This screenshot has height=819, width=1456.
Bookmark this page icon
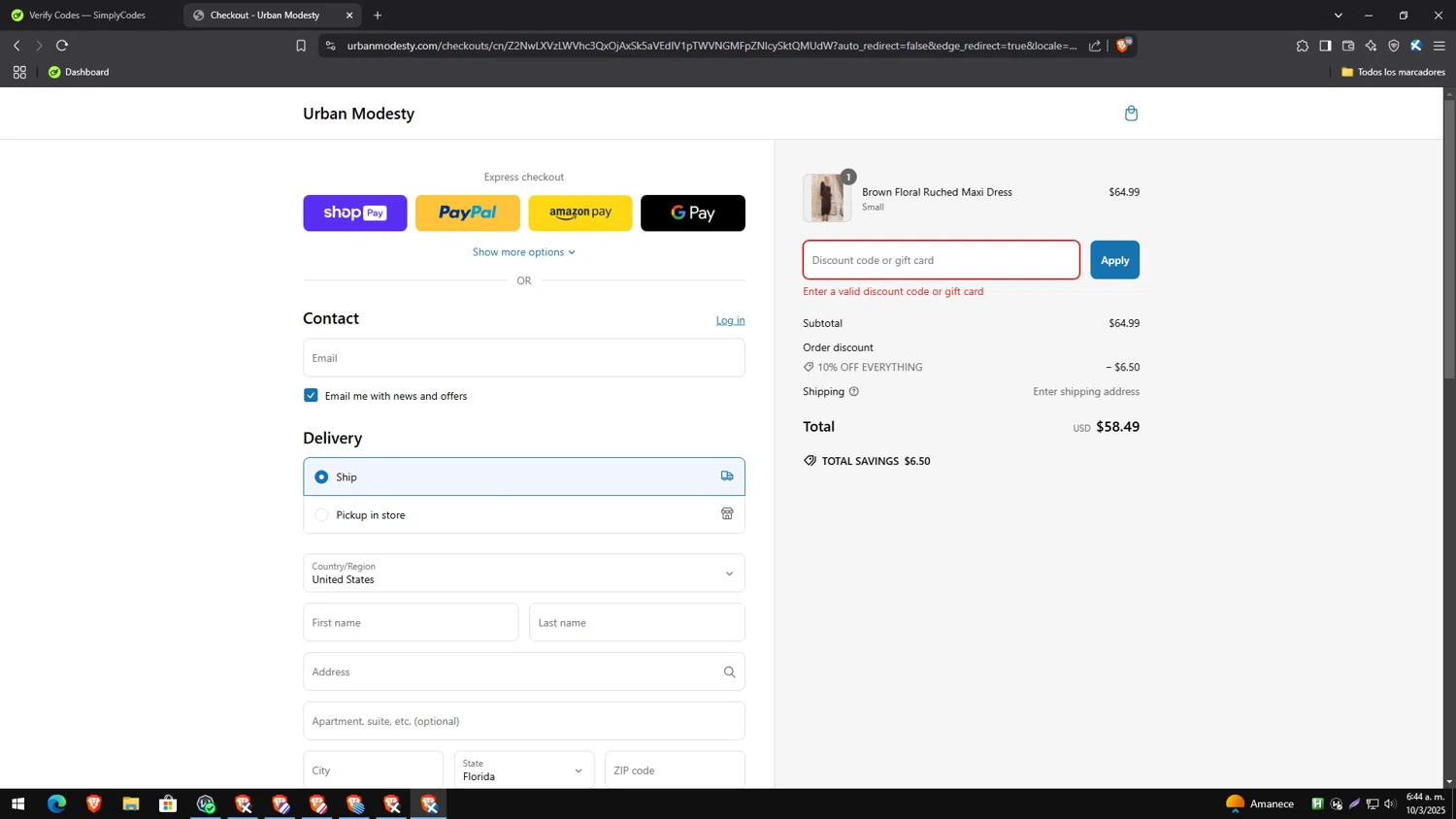301,46
